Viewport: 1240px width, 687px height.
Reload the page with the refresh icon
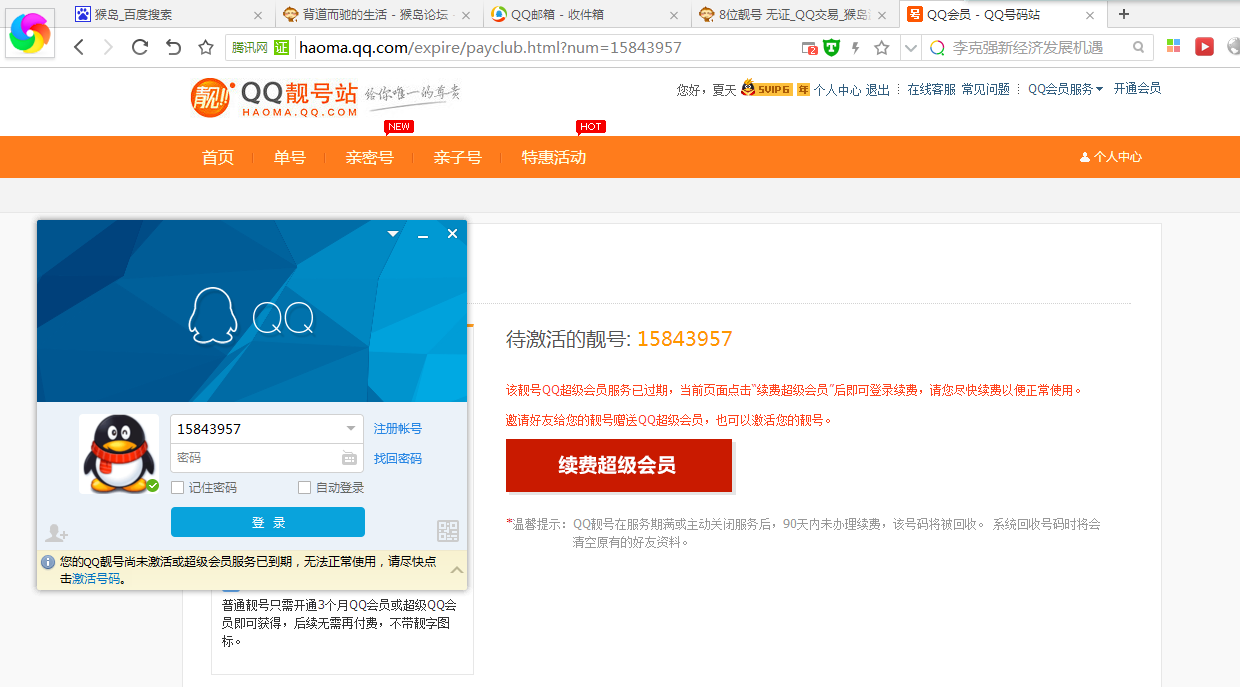point(140,47)
